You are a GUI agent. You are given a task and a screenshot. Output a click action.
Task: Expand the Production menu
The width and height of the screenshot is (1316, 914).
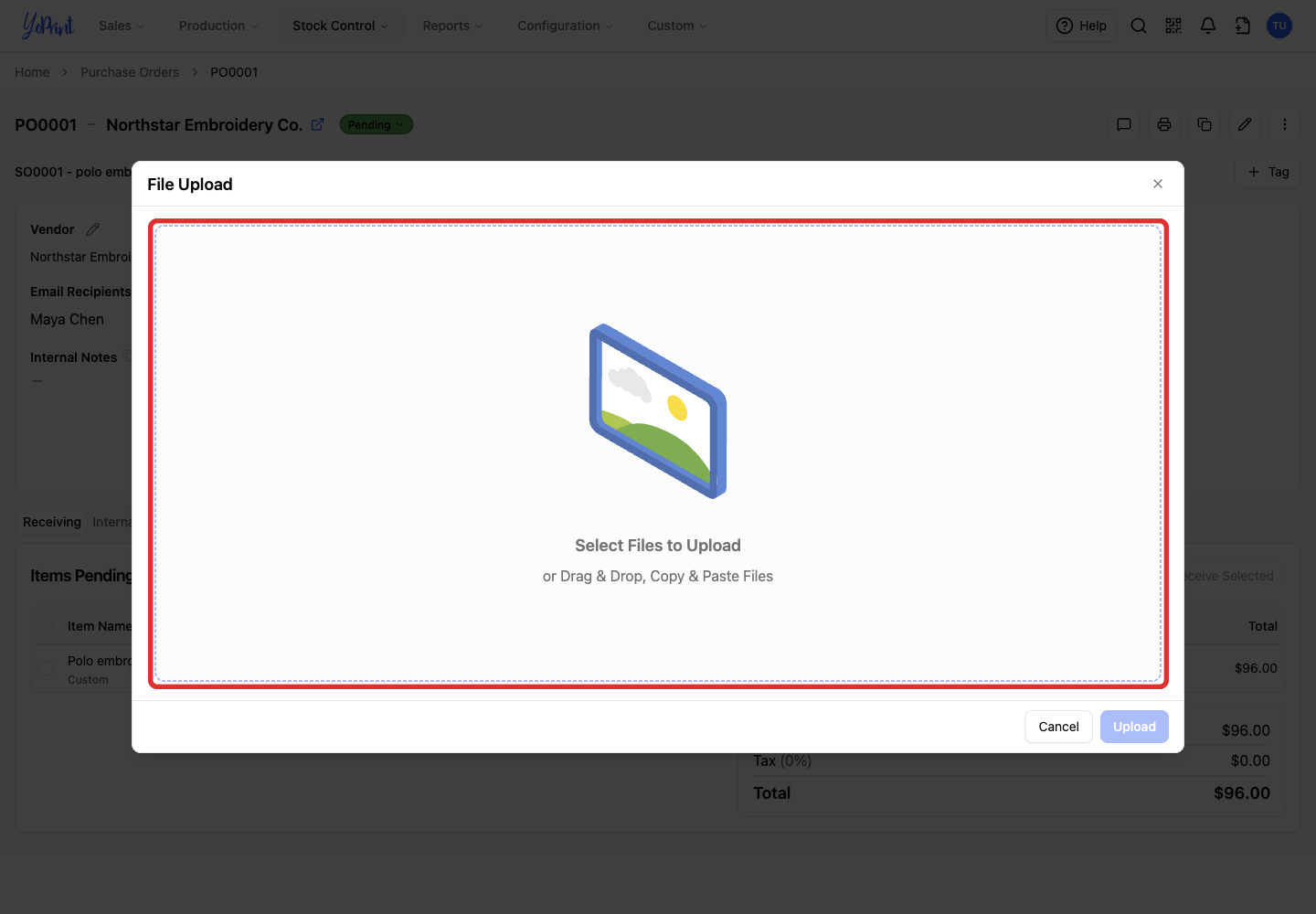[218, 26]
